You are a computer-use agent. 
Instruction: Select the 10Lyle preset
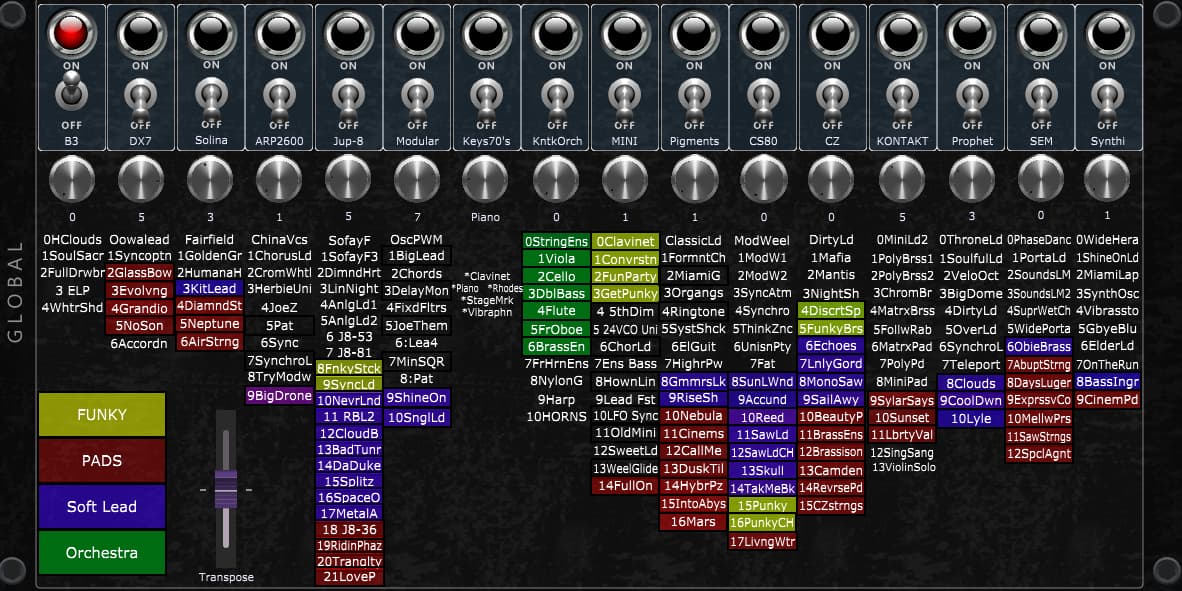(970, 418)
